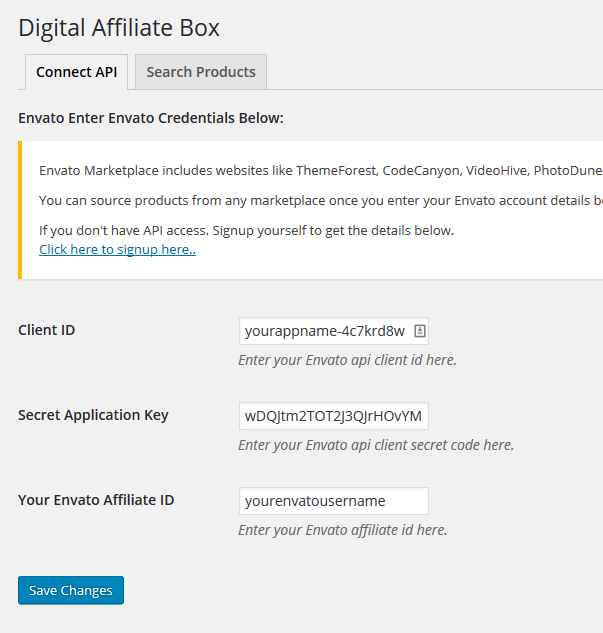The width and height of the screenshot is (603, 633).
Task: Click hint 'Enter your Envato api client secret code here.'
Action: coord(376,445)
